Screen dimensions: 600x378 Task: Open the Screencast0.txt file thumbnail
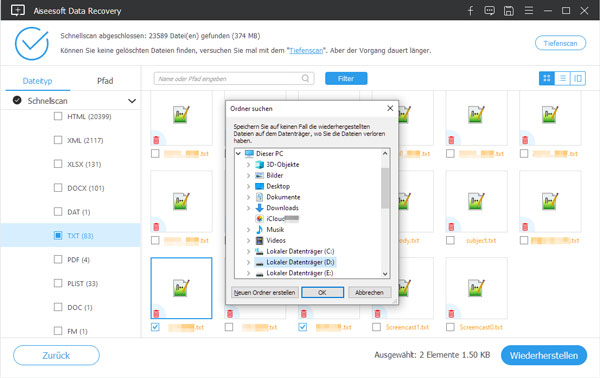[476, 288]
